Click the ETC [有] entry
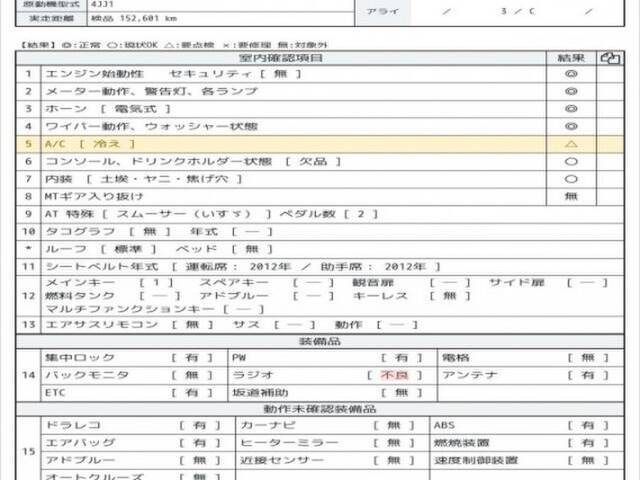Screen dimensions: 640x480 click(129, 393)
